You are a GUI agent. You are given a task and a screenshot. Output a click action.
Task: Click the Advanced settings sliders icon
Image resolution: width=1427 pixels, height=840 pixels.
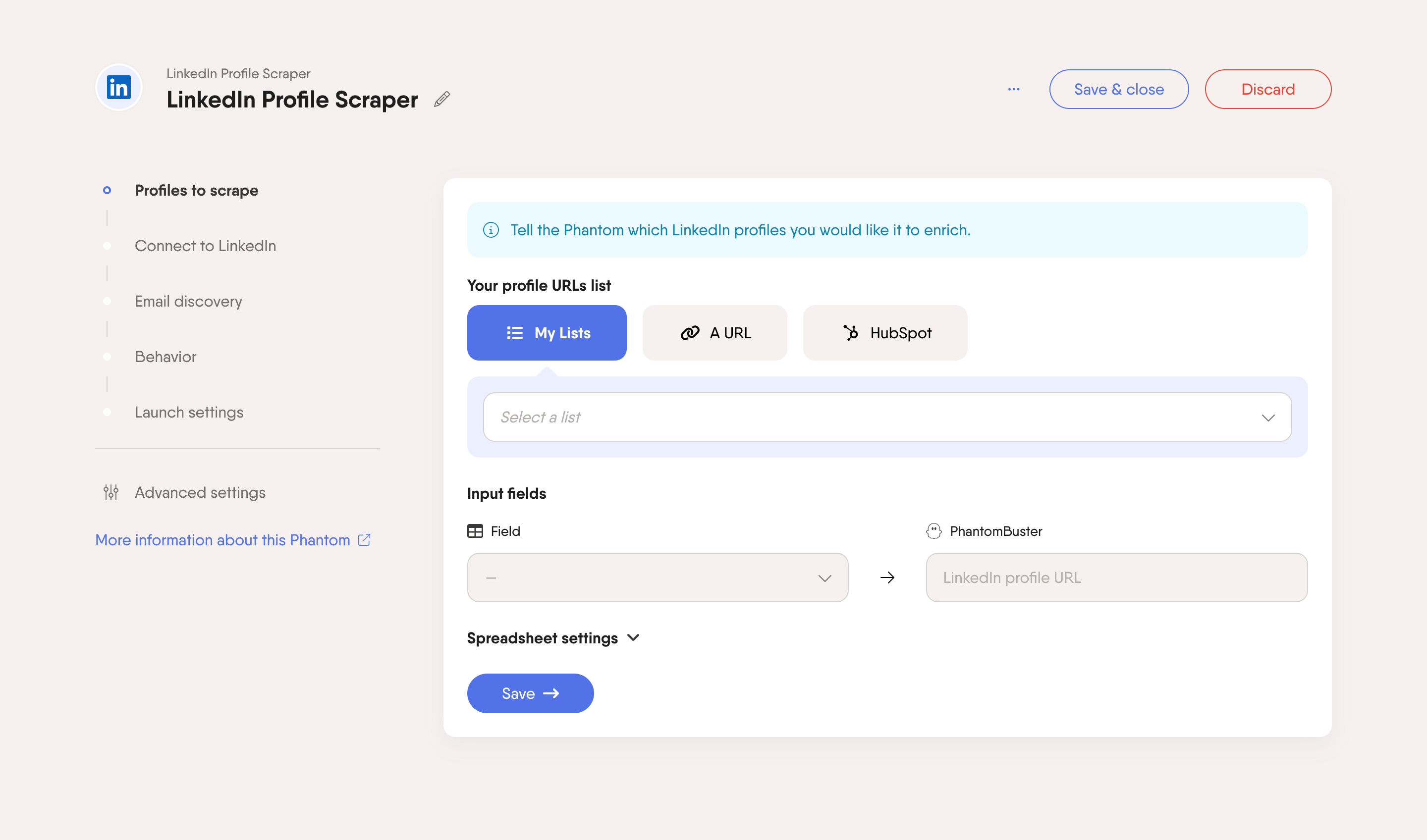tap(111, 492)
